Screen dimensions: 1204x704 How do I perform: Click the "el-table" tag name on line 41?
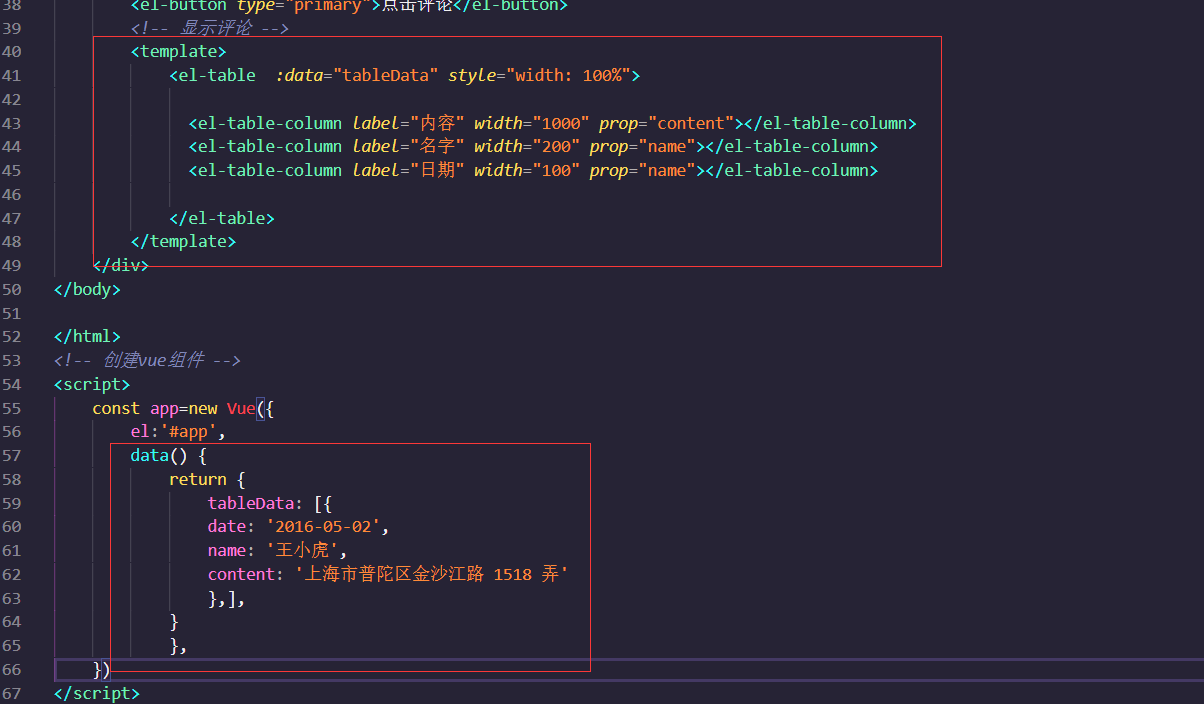tap(217, 75)
